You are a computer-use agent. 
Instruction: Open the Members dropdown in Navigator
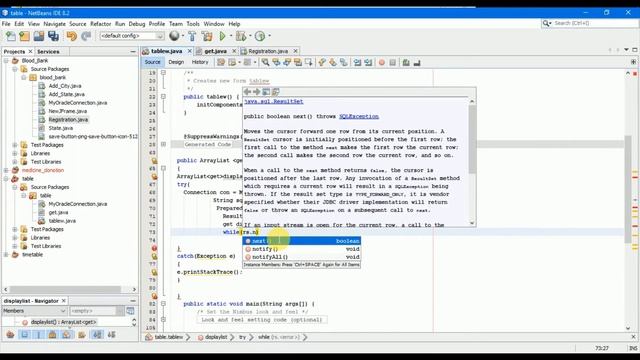click(34, 311)
